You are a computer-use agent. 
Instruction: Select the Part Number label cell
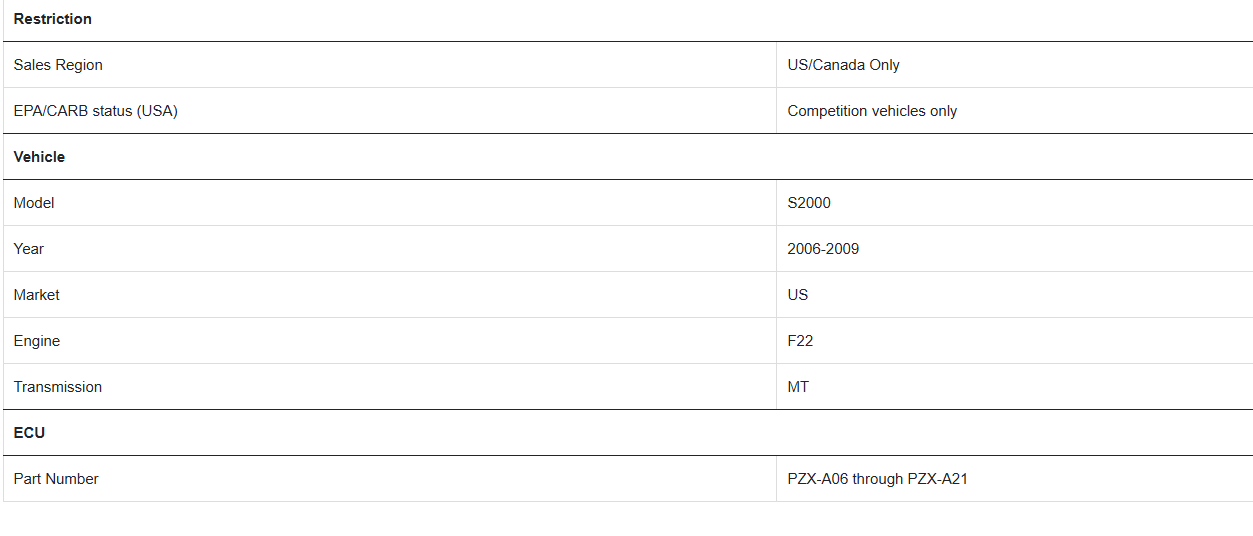tap(390, 479)
